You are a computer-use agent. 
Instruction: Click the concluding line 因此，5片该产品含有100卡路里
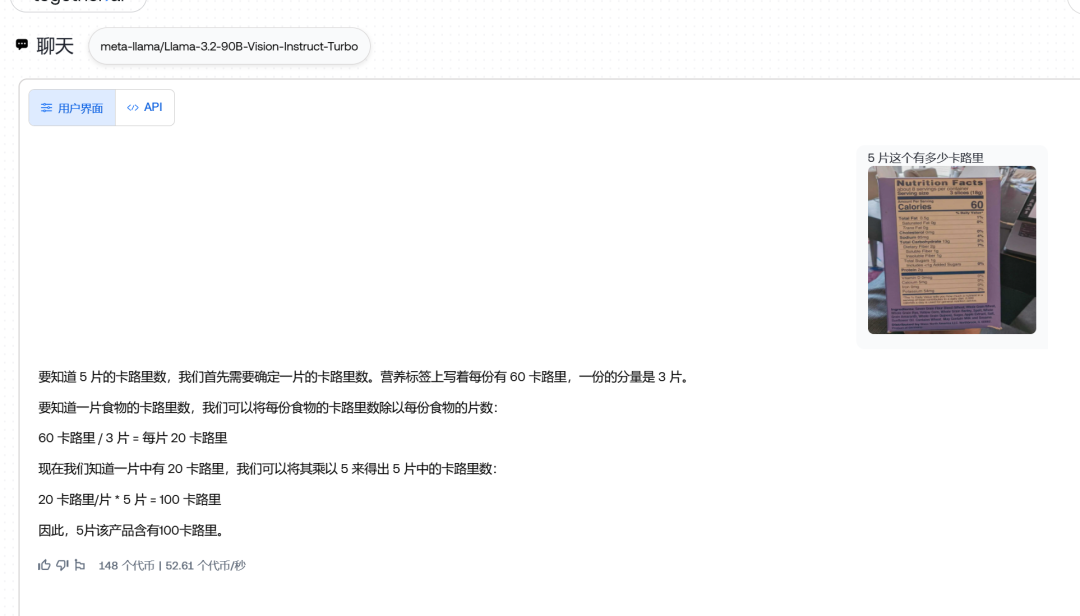(x=132, y=531)
